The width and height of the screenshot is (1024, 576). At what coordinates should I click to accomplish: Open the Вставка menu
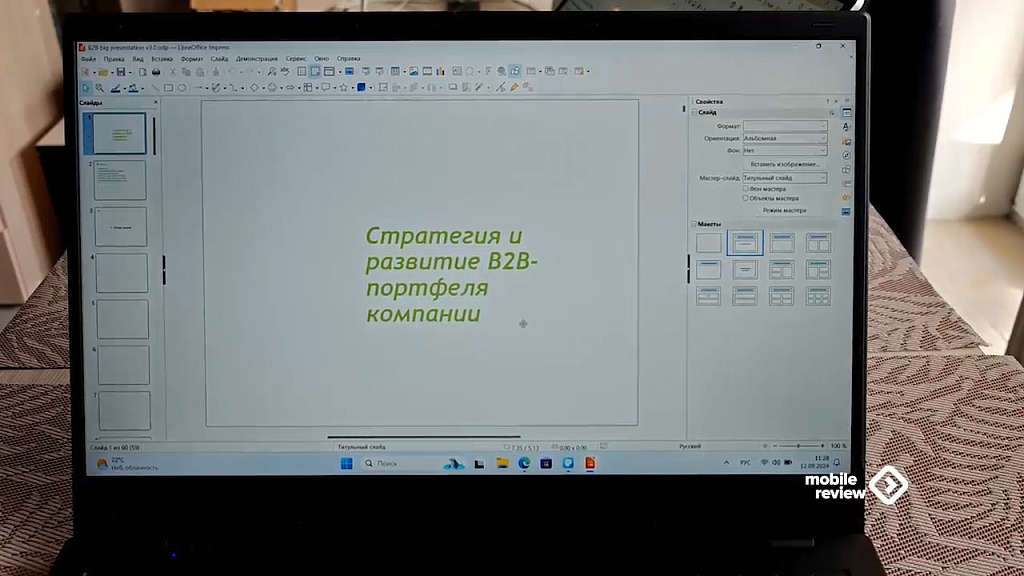pyautogui.click(x=162, y=59)
